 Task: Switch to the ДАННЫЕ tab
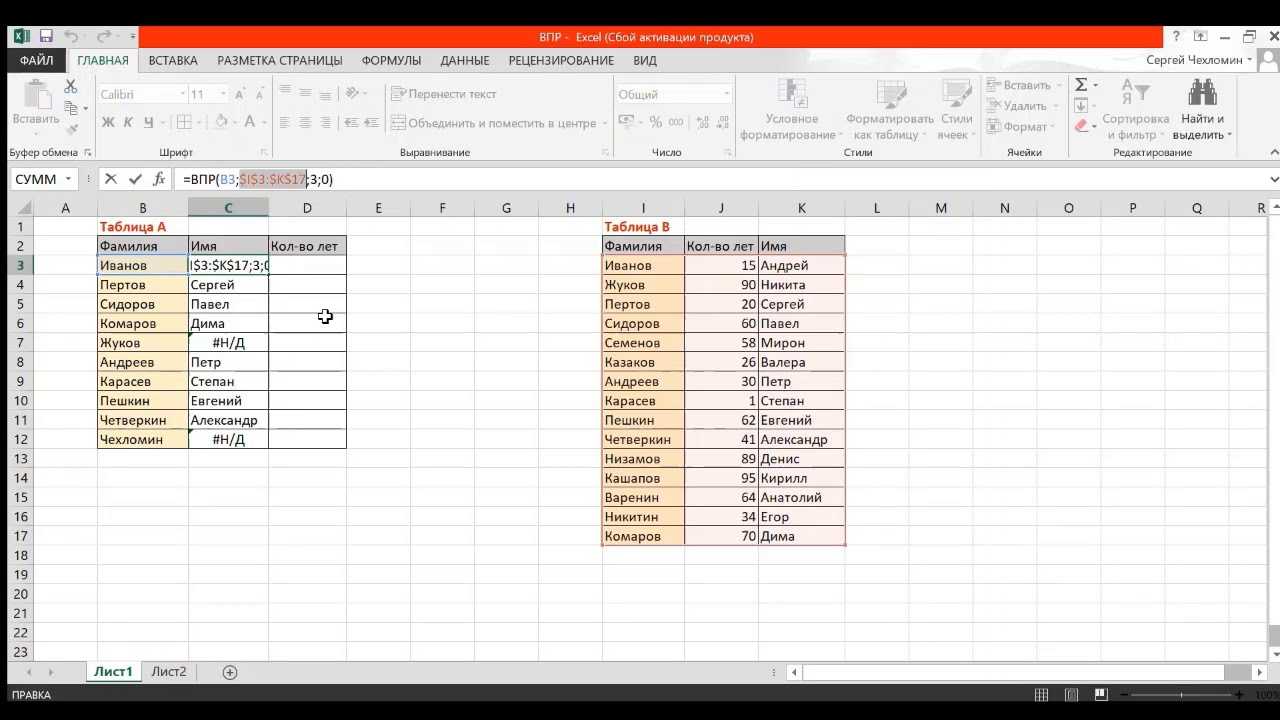tap(465, 60)
